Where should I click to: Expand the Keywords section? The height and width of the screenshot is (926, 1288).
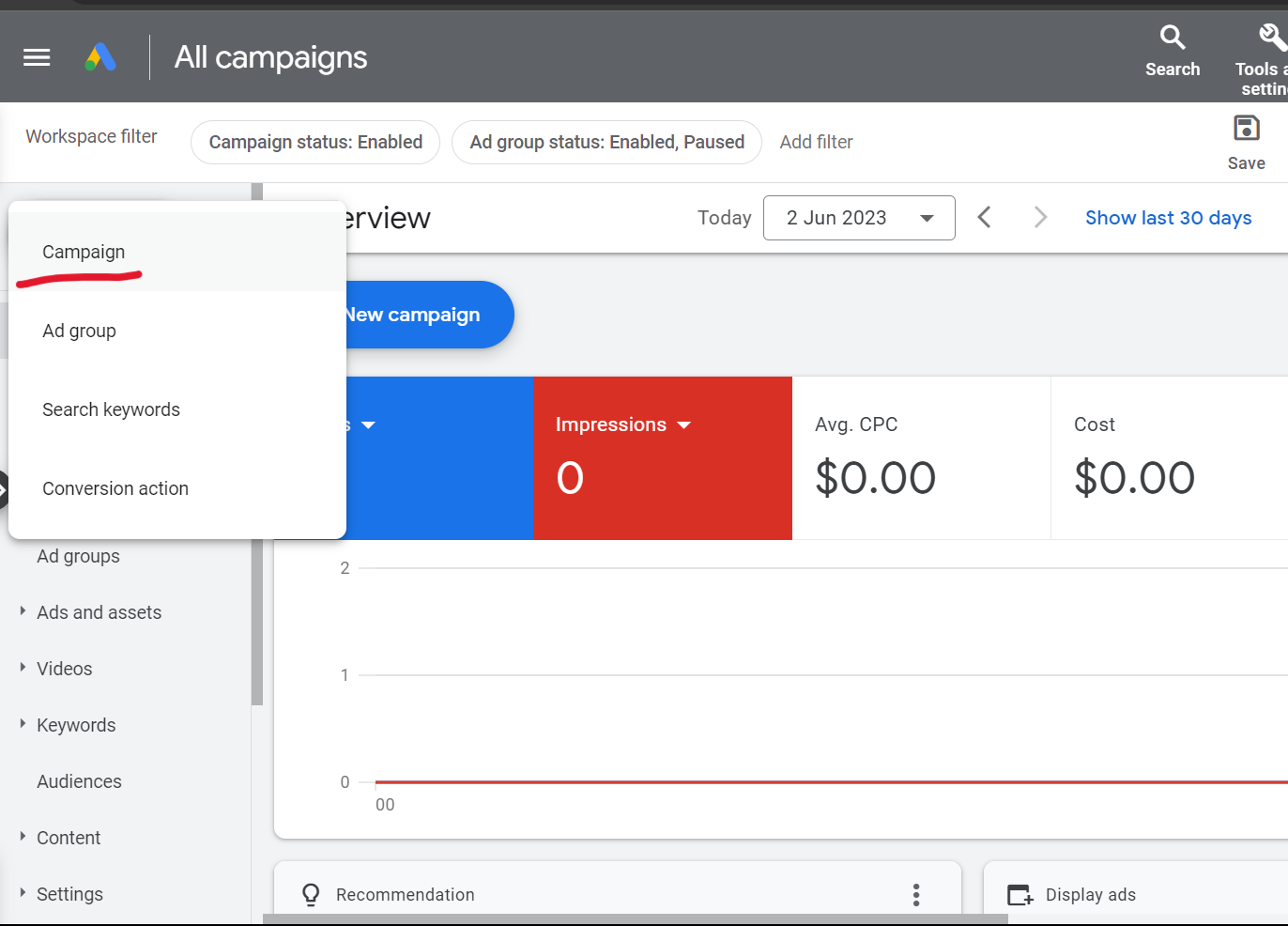[23, 724]
